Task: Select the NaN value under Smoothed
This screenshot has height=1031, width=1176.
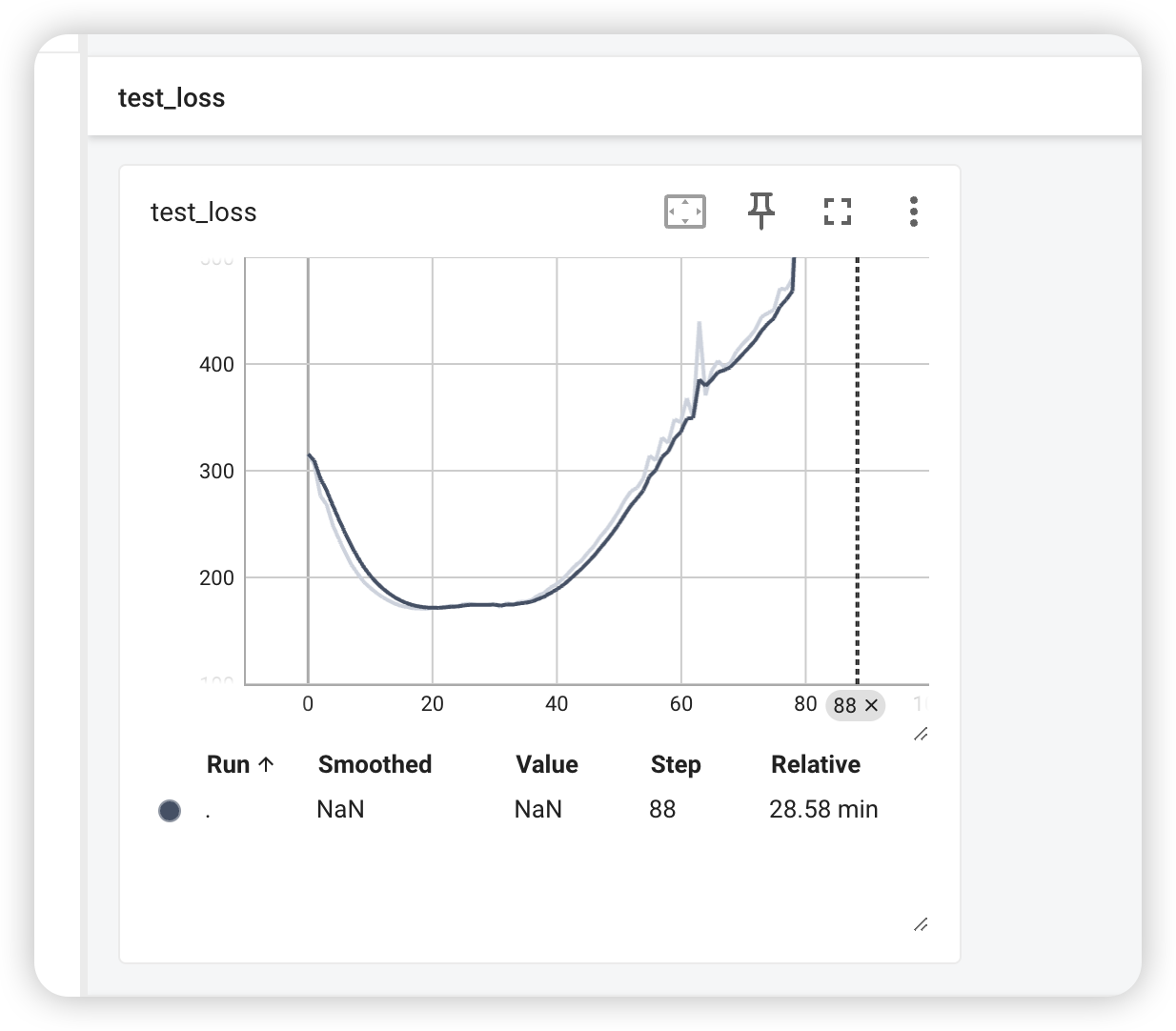Action: tap(340, 809)
